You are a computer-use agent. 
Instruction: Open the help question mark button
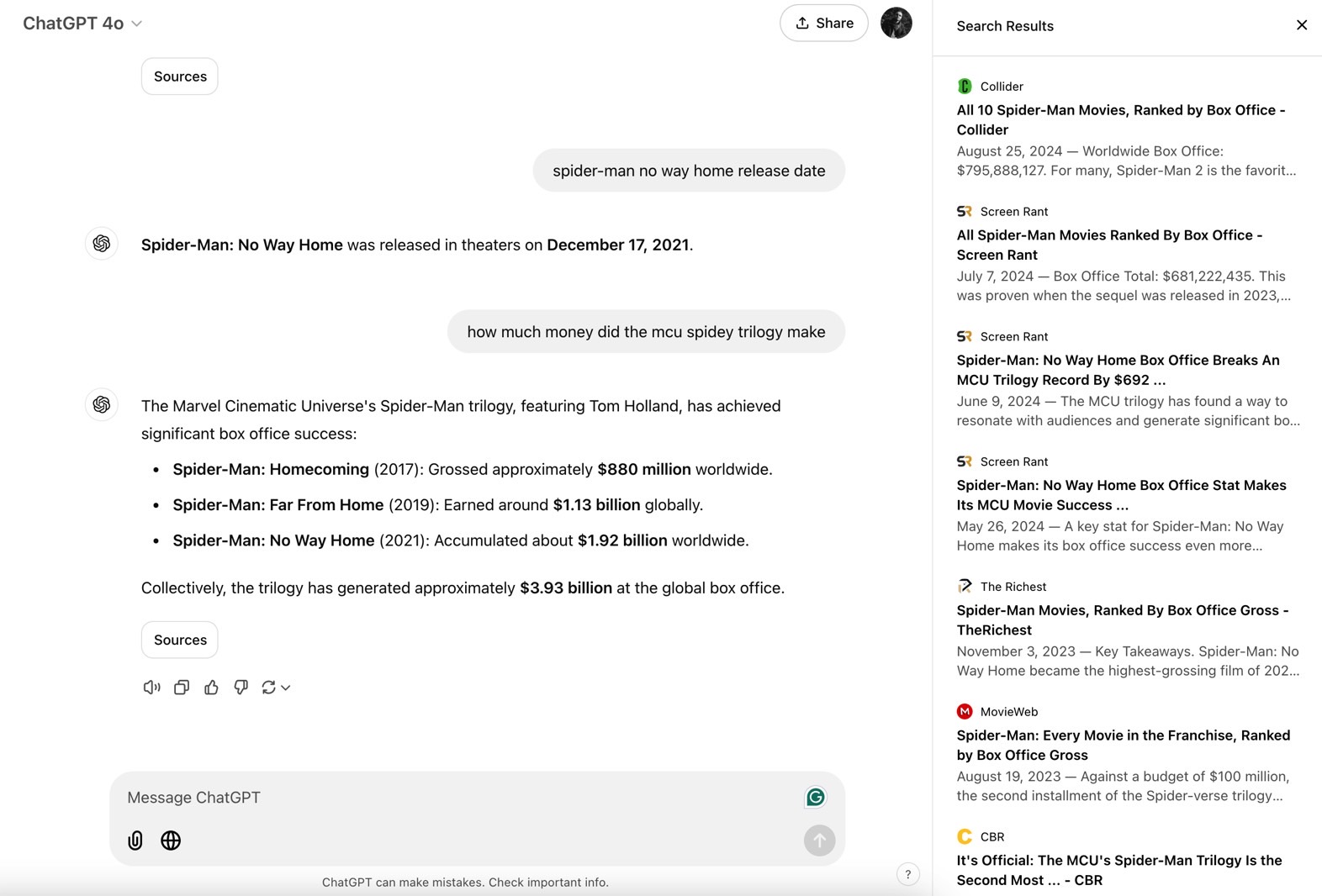click(x=908, y=874)
